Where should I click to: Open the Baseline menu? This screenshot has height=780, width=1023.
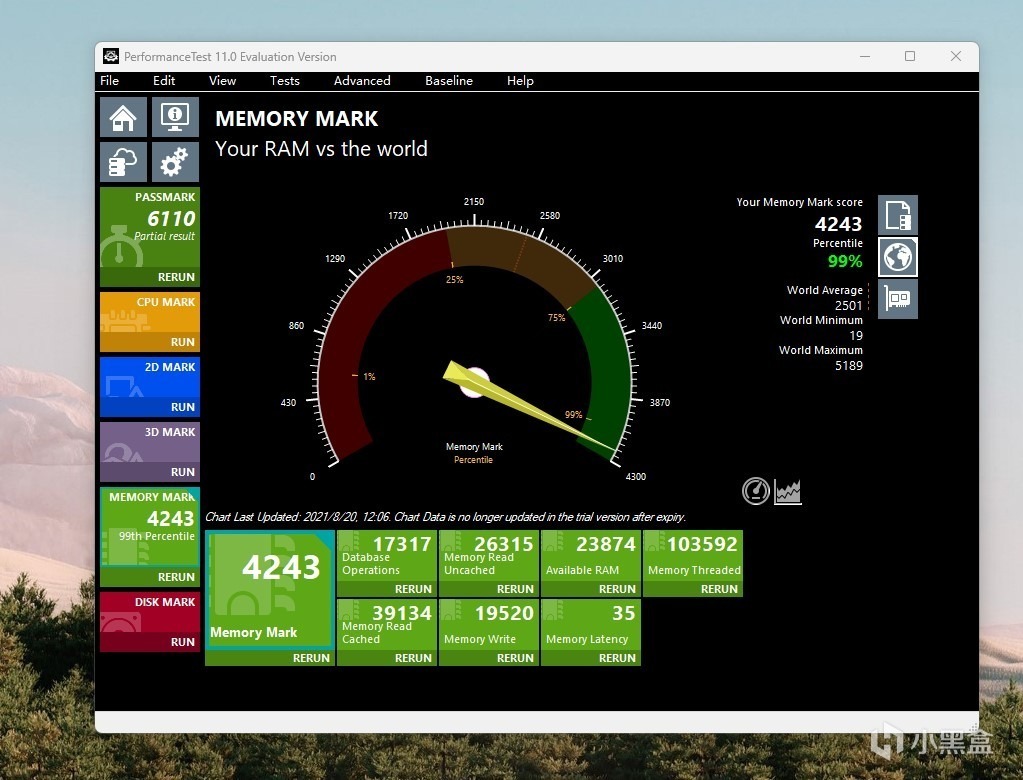point(449,81)
